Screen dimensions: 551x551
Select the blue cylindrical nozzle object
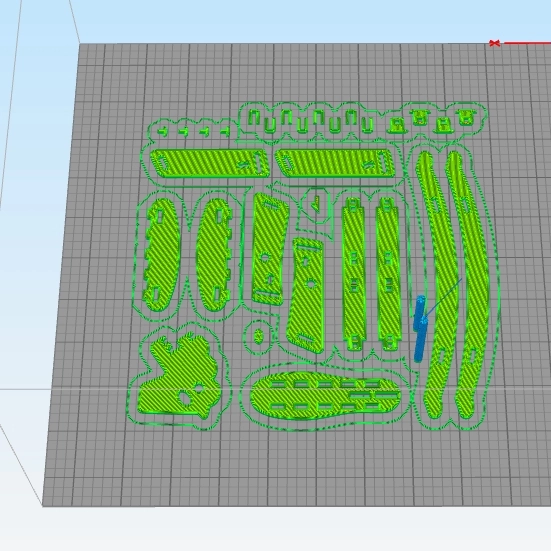420,329
